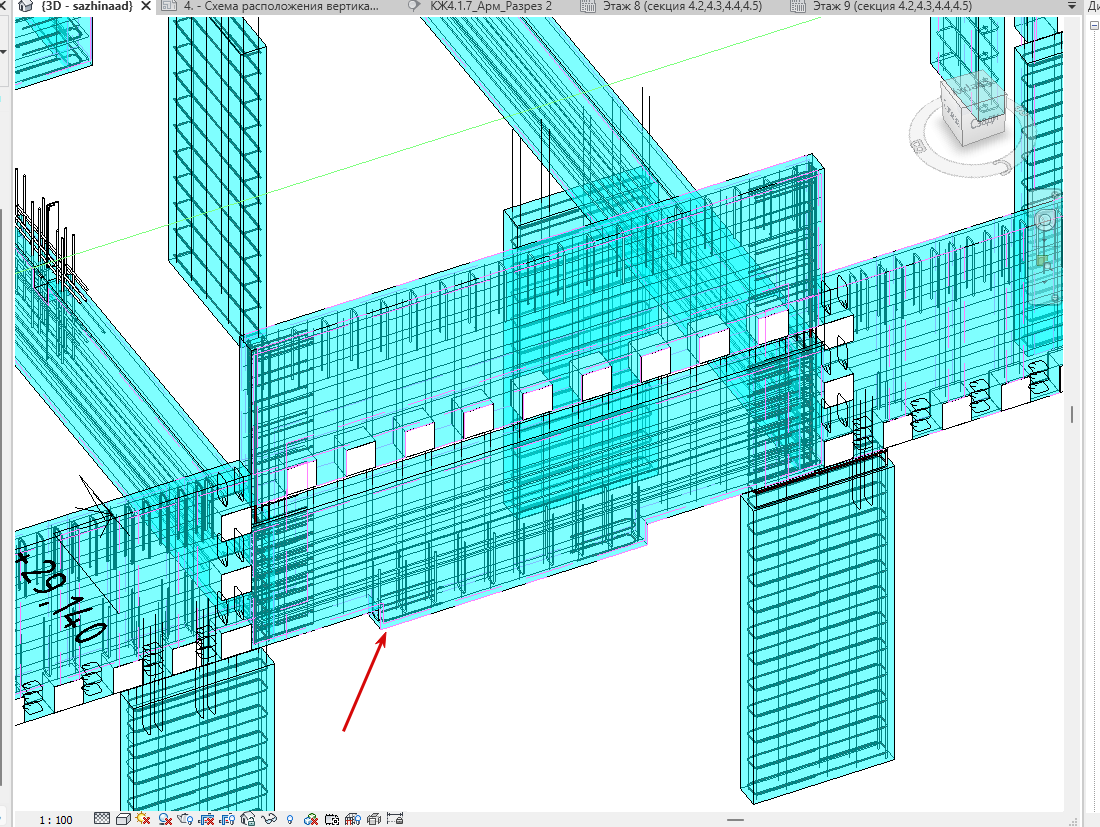This screenshot has width=1100, height=827.
Task: Click Temporary View Properties icon
Action: pos(332,819)
